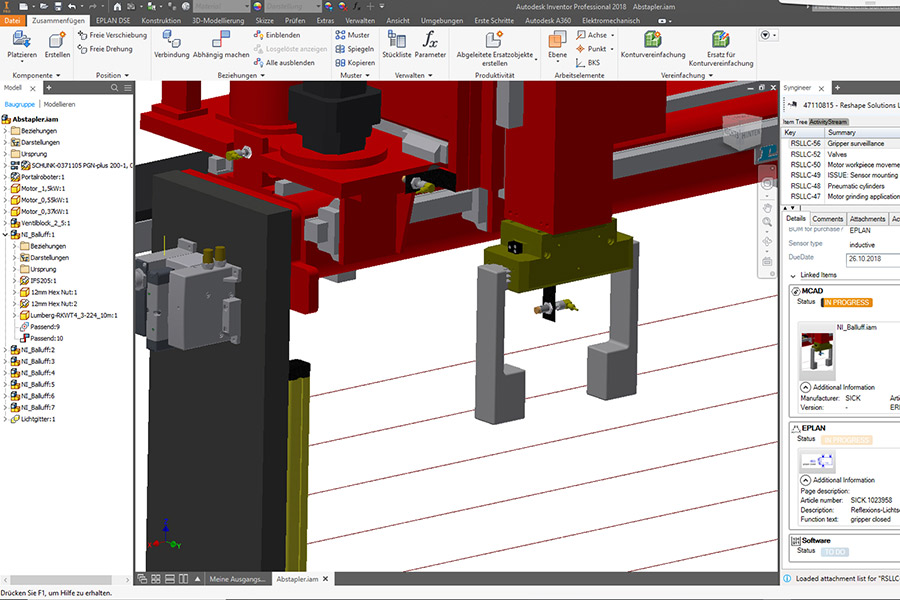
Task: Click the Open folder icon in quick access toolbar
Action: click(x=44, y=7)
